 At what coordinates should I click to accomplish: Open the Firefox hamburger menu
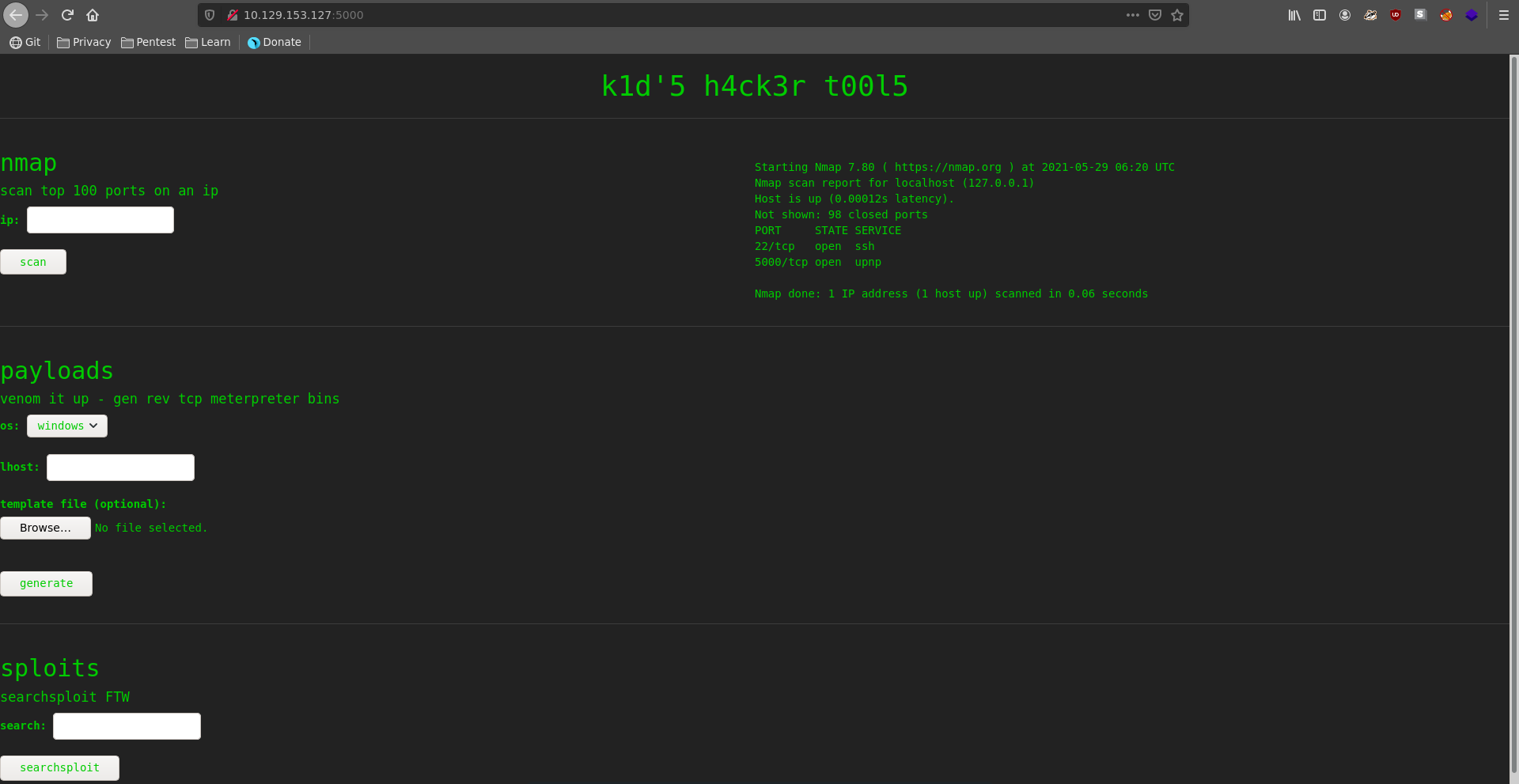[1504, 15]
